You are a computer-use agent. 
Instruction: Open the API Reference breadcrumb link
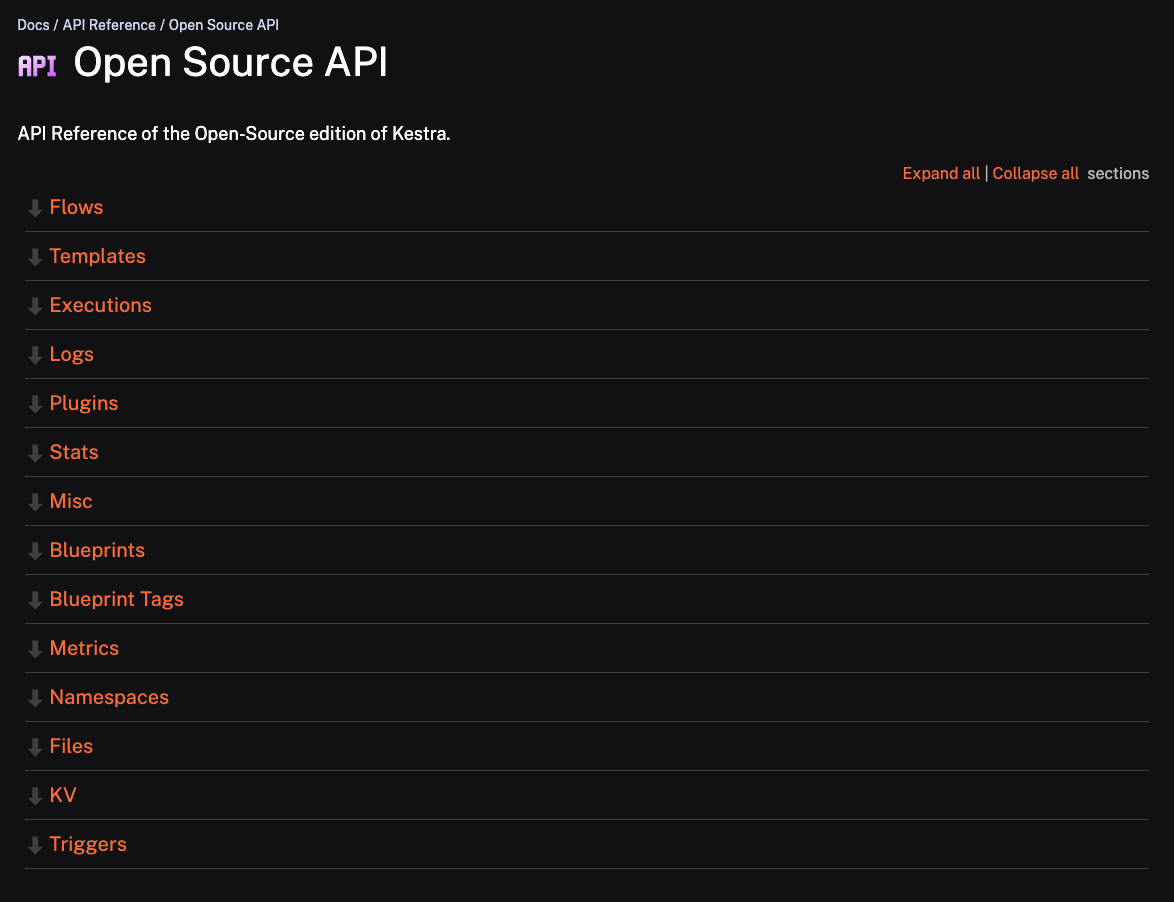(109, 24)
